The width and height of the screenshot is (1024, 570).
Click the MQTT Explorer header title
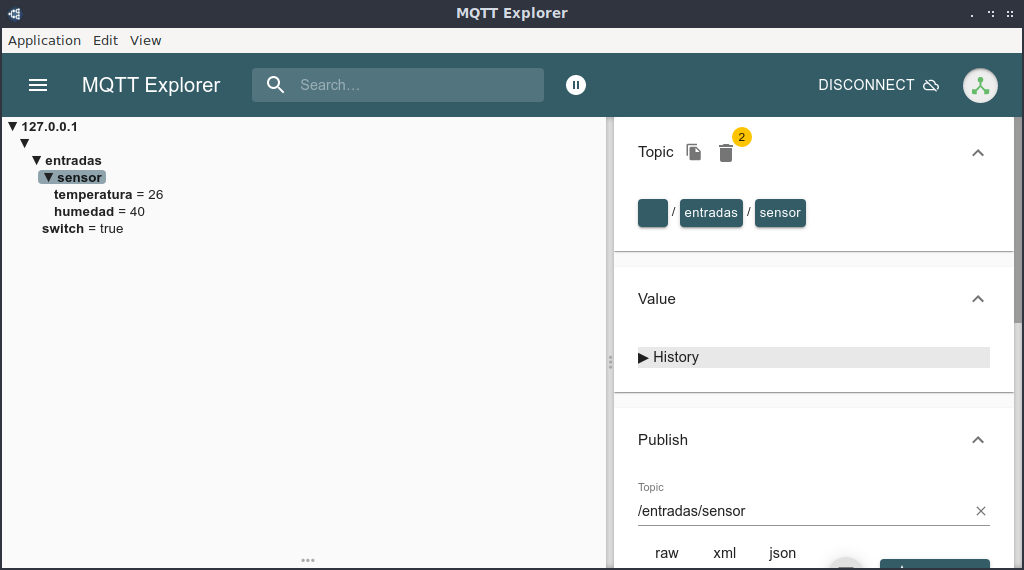151,85
